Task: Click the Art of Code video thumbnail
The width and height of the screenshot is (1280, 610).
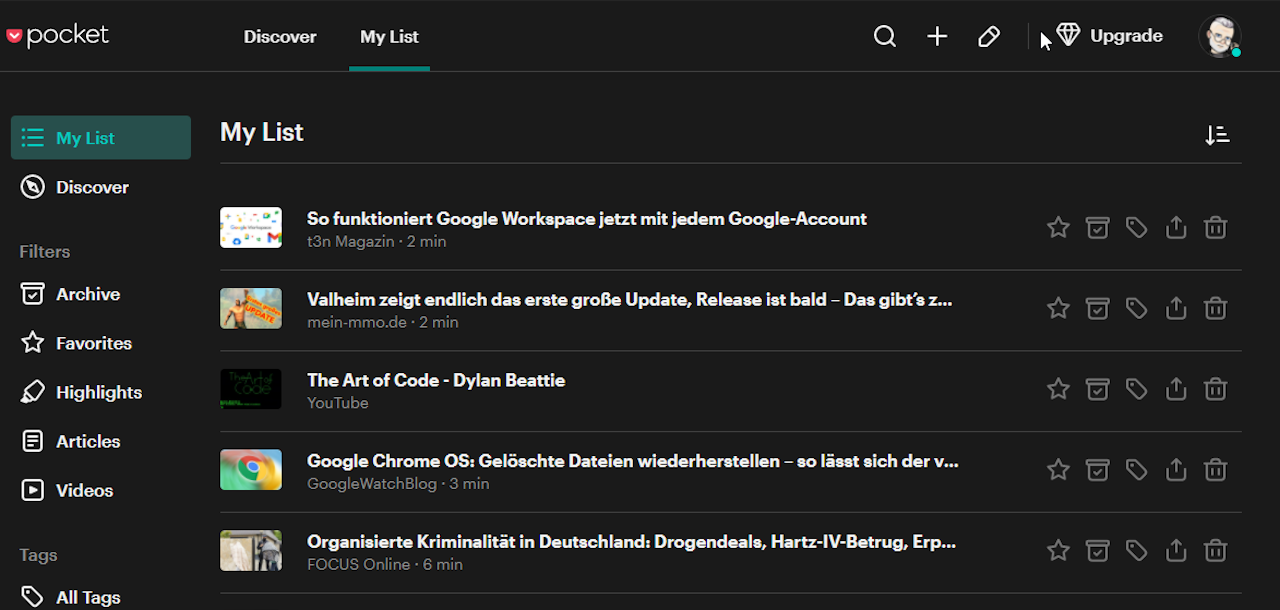Action: pyautogui.click(x=251, y=389)
